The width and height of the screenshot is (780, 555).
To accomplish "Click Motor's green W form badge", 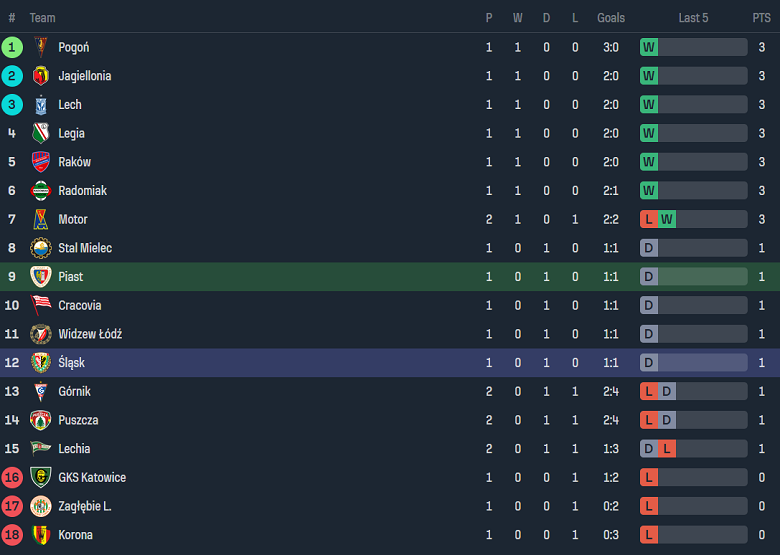I will click(x=667, y=219).
